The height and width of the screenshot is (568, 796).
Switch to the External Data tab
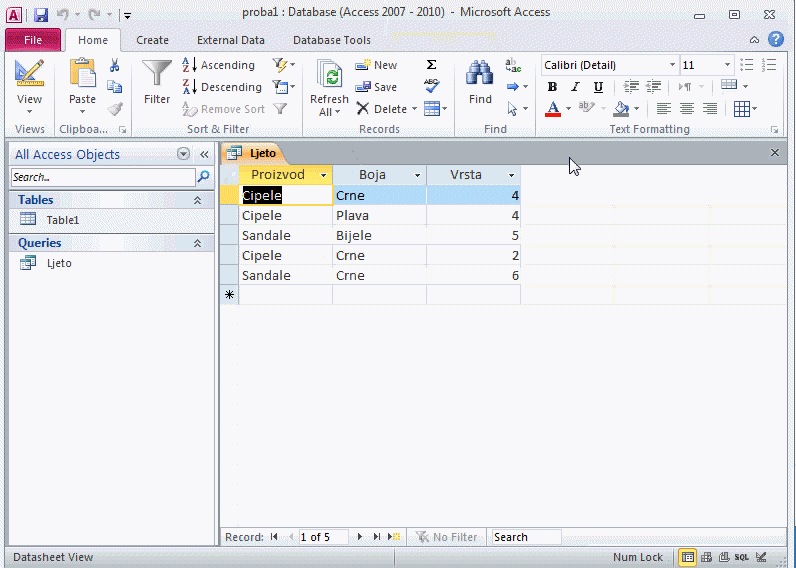pyautogui.click(x=230, y=40)
